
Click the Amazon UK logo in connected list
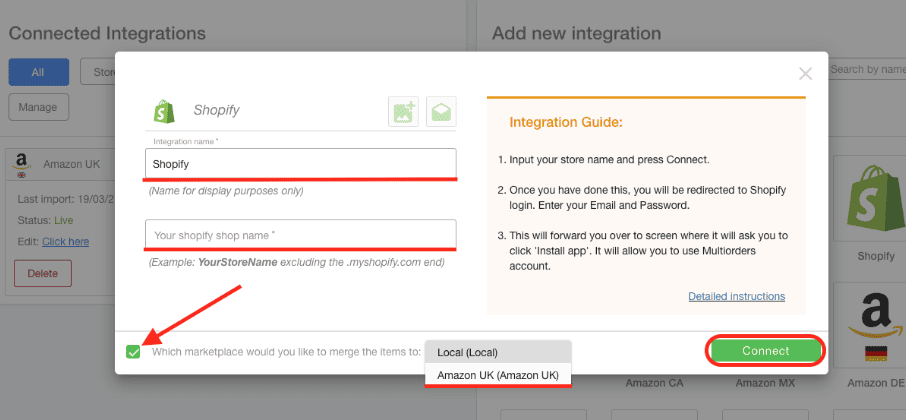pos(23,165)
